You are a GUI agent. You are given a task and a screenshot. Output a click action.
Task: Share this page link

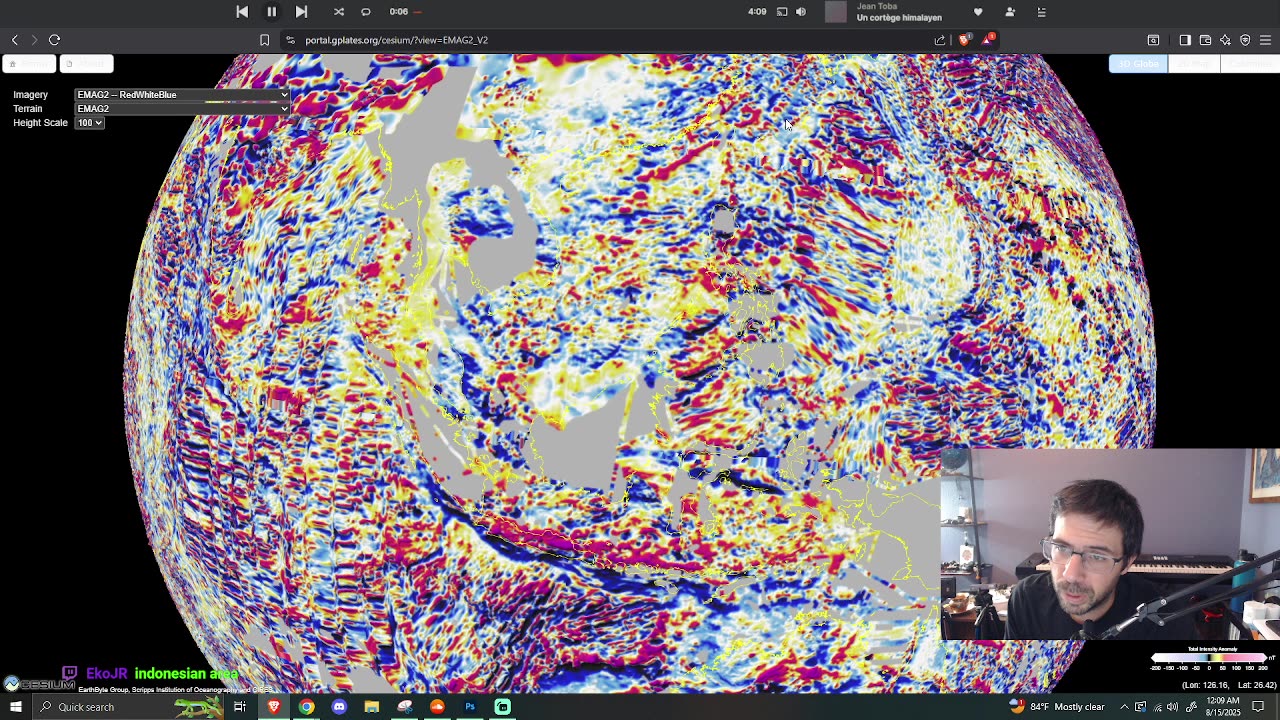[x=940, y=40]
